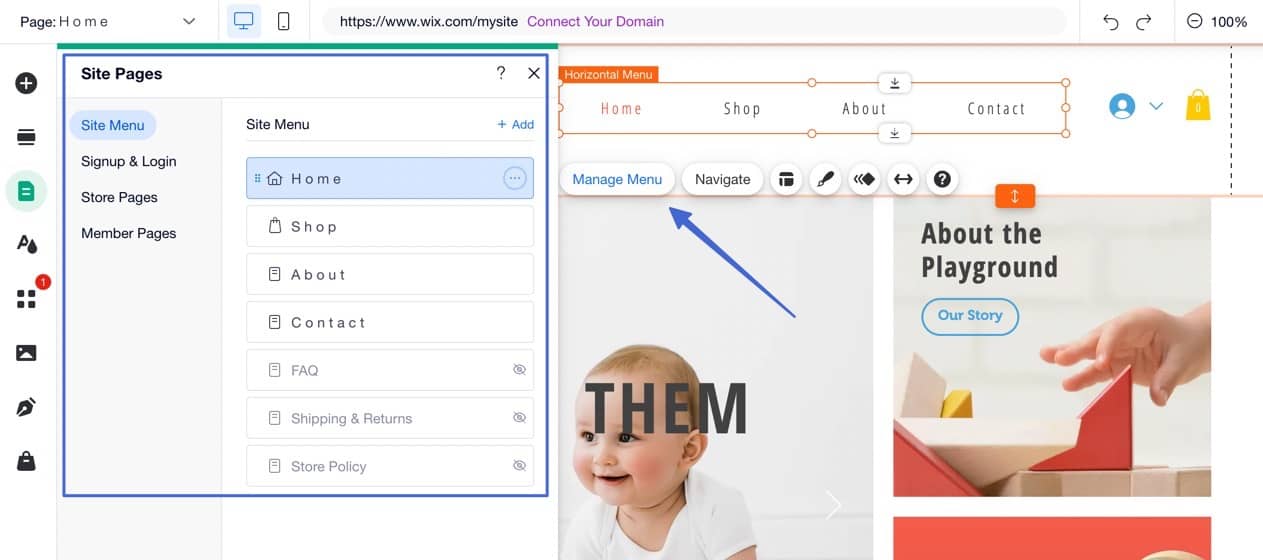
Task: Select the Store Pages tab
Action: [119, 197]
